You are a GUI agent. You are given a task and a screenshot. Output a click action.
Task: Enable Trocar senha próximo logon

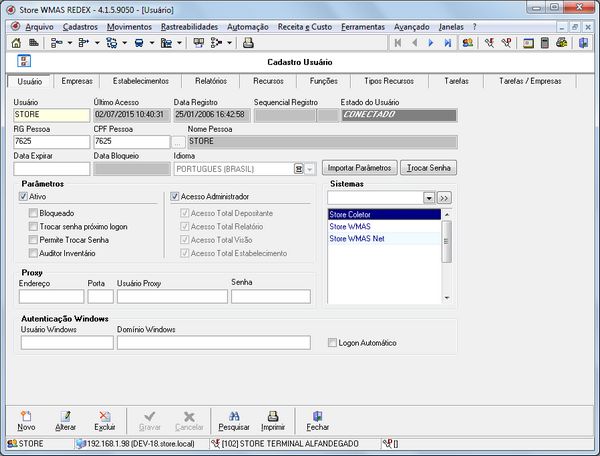coord(33,226)
